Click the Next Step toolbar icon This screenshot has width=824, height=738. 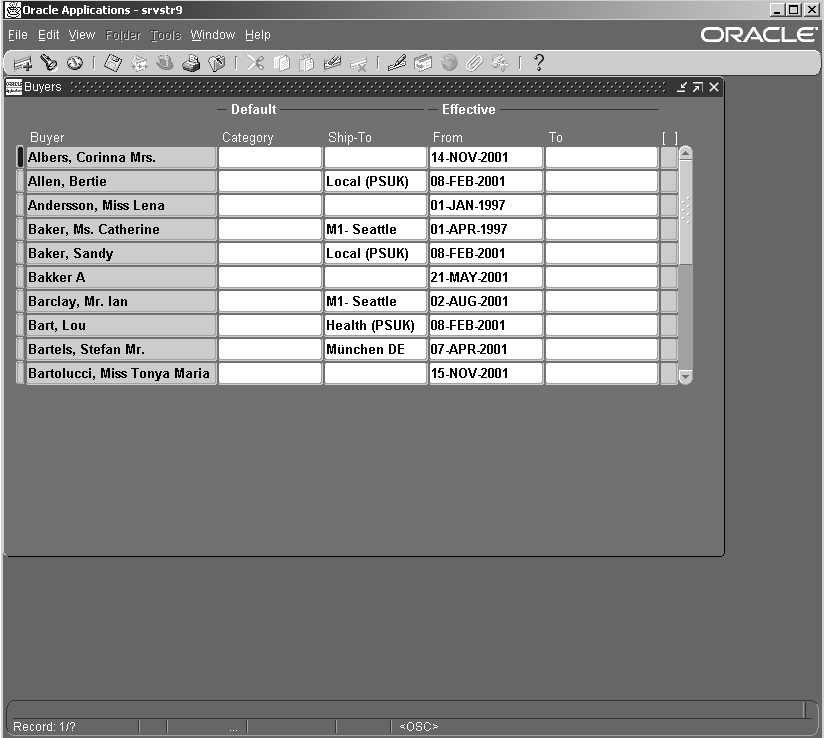click(139, 63)
